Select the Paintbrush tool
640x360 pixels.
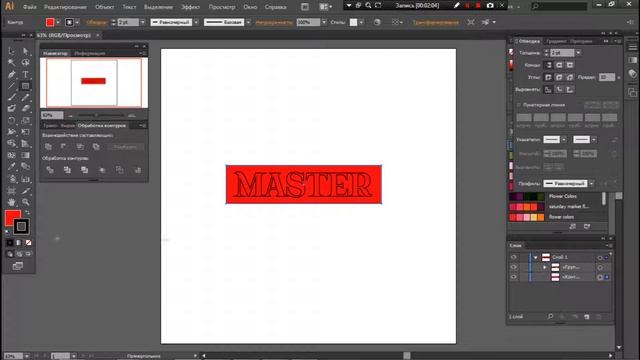(x=11, y=97)
